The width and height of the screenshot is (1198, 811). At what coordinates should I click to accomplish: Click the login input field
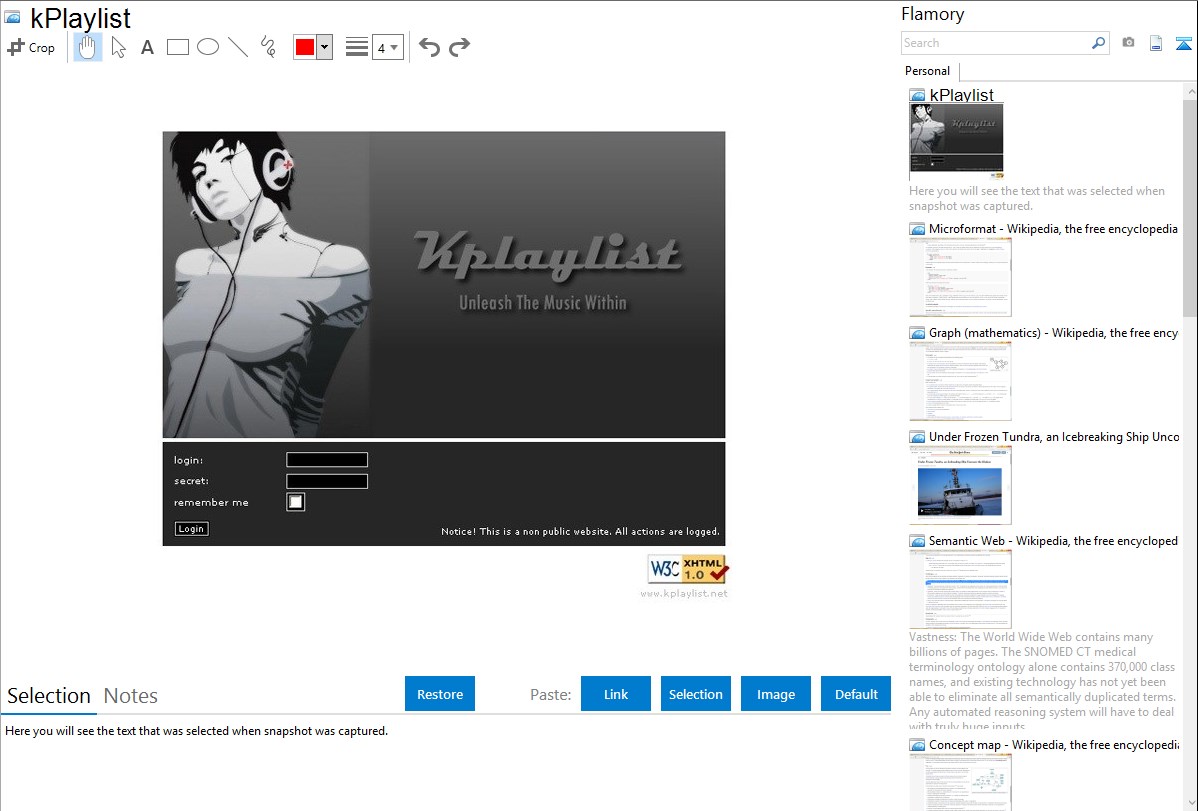327,459
